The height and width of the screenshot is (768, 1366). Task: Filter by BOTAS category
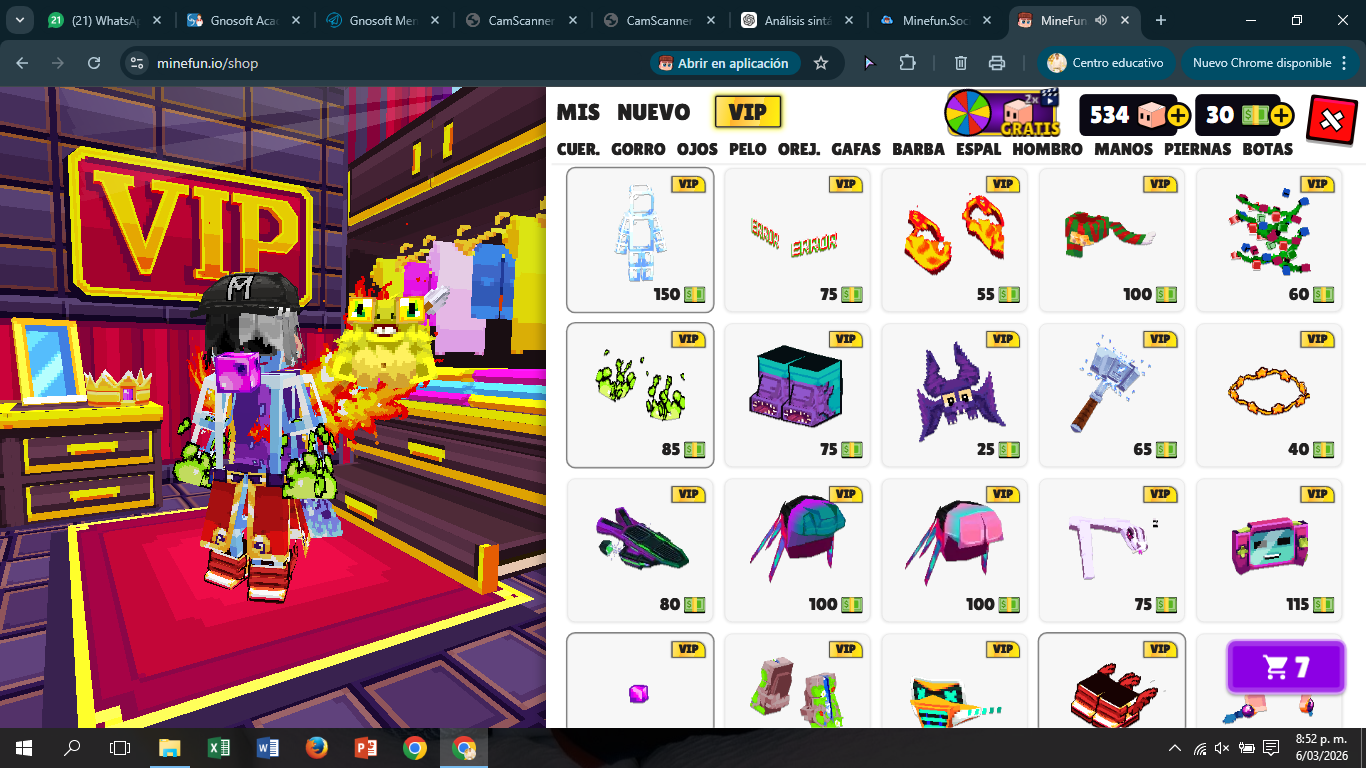1267,149
